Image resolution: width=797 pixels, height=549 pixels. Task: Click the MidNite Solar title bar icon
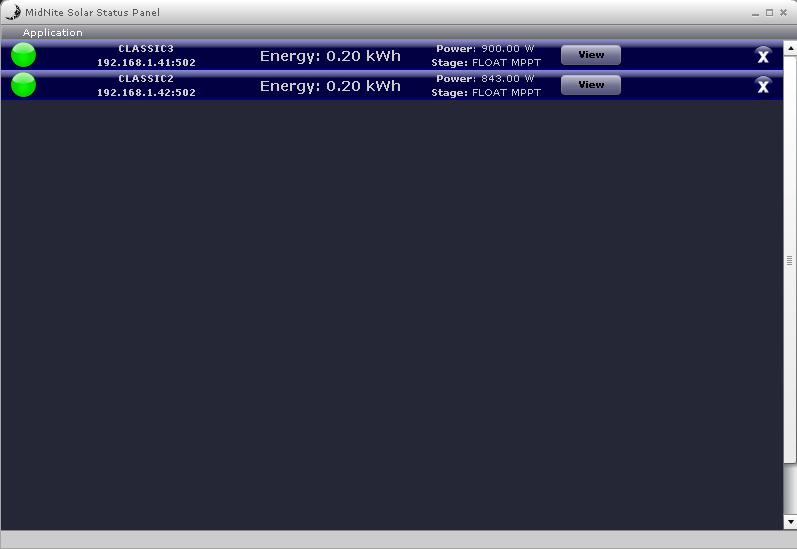(13, 12)
